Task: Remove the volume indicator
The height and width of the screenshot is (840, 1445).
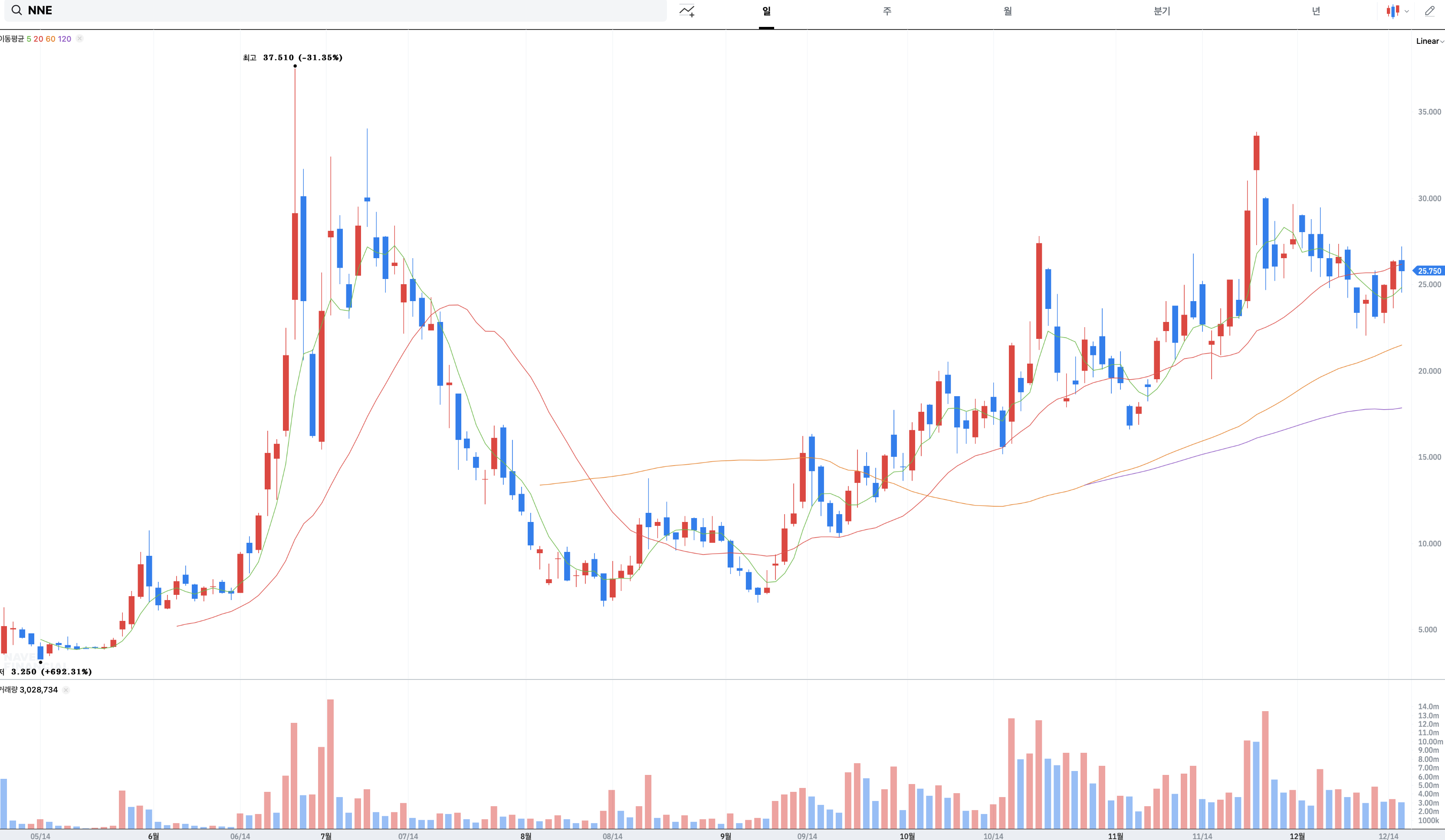Action: click(66, 690)
